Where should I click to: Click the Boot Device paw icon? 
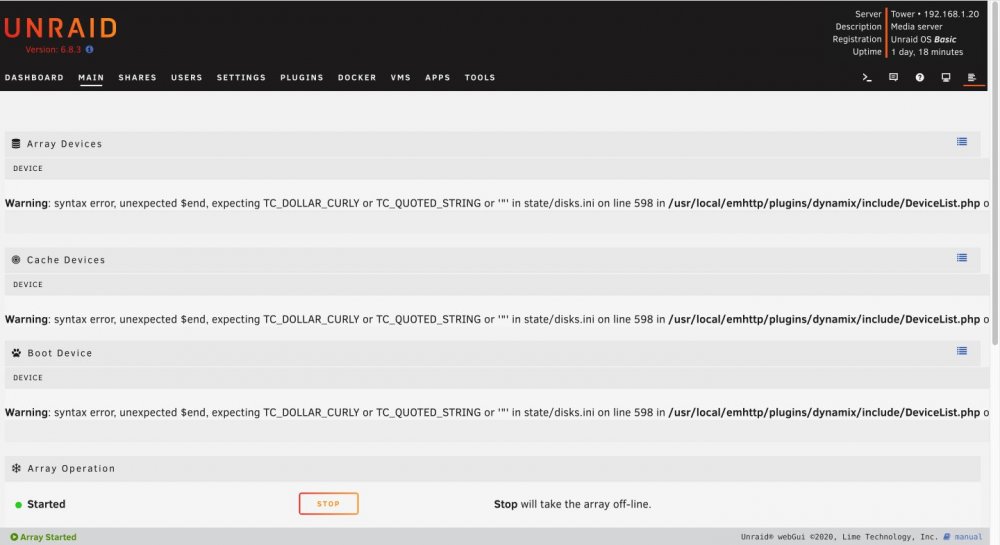point(16,352)
